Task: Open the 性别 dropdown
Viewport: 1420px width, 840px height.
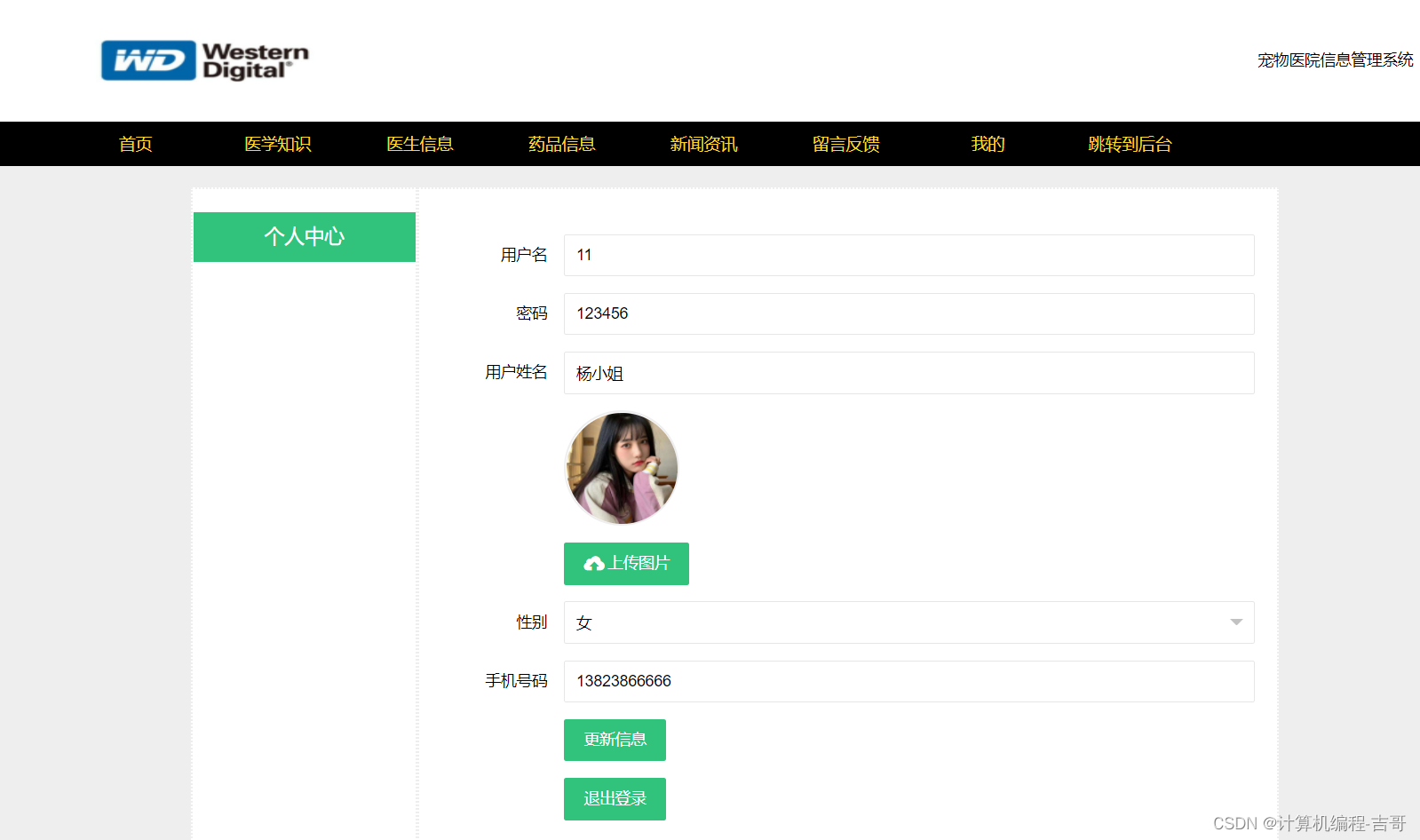Action: tap(909, 622)
